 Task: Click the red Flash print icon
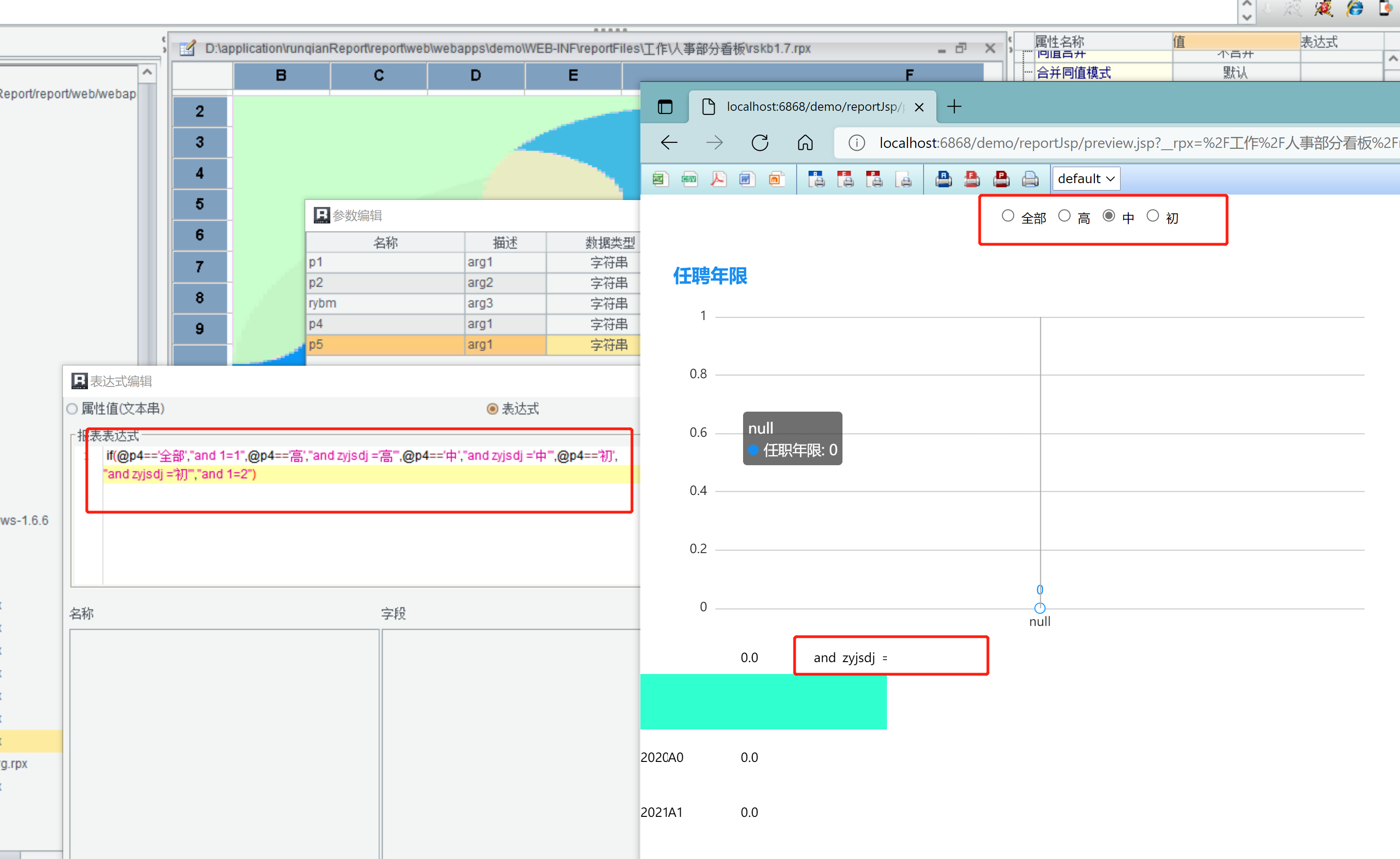click(x=972, y=179)
